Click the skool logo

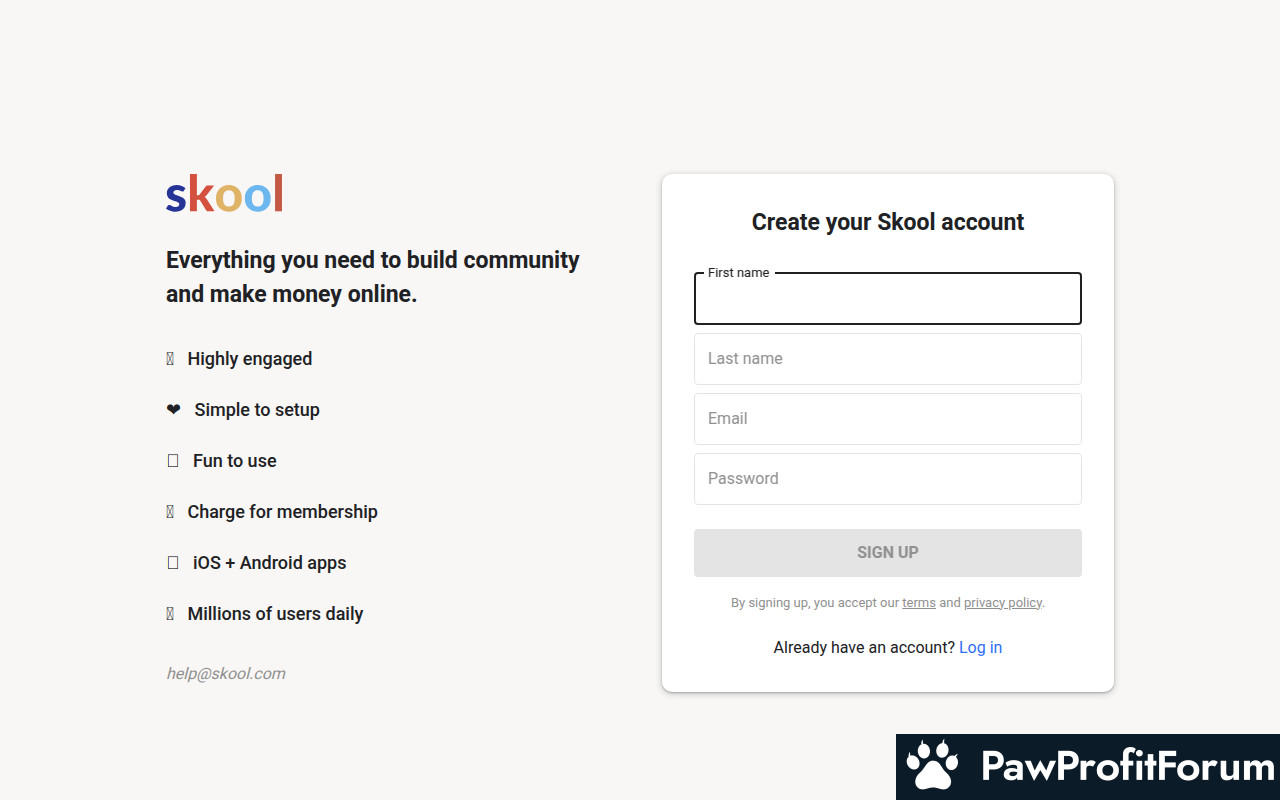click(x=224, y=193)
